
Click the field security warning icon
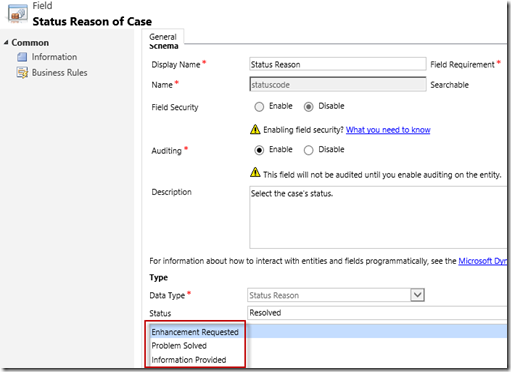point(255,129)
